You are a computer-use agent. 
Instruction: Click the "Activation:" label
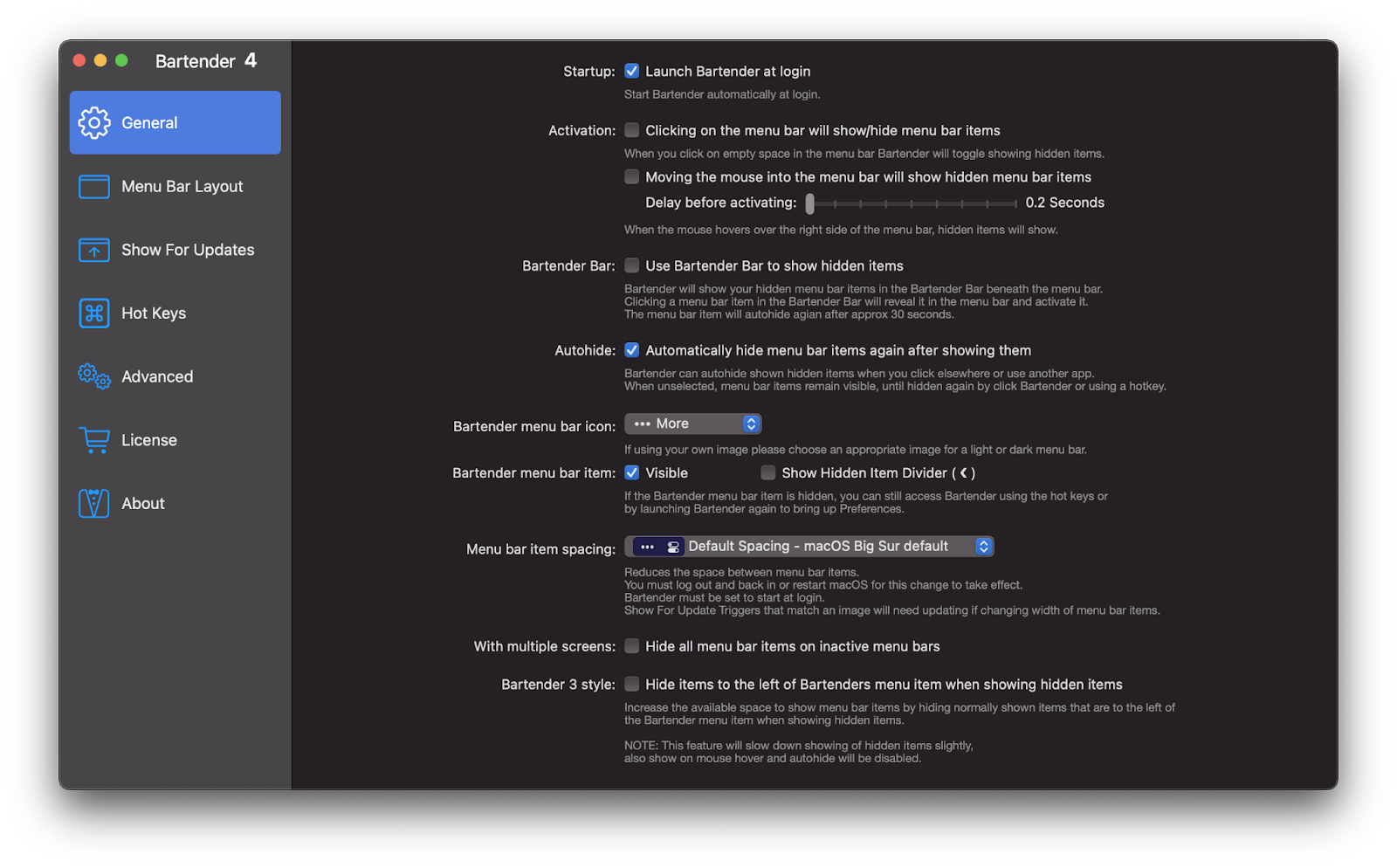click(582, 131)
